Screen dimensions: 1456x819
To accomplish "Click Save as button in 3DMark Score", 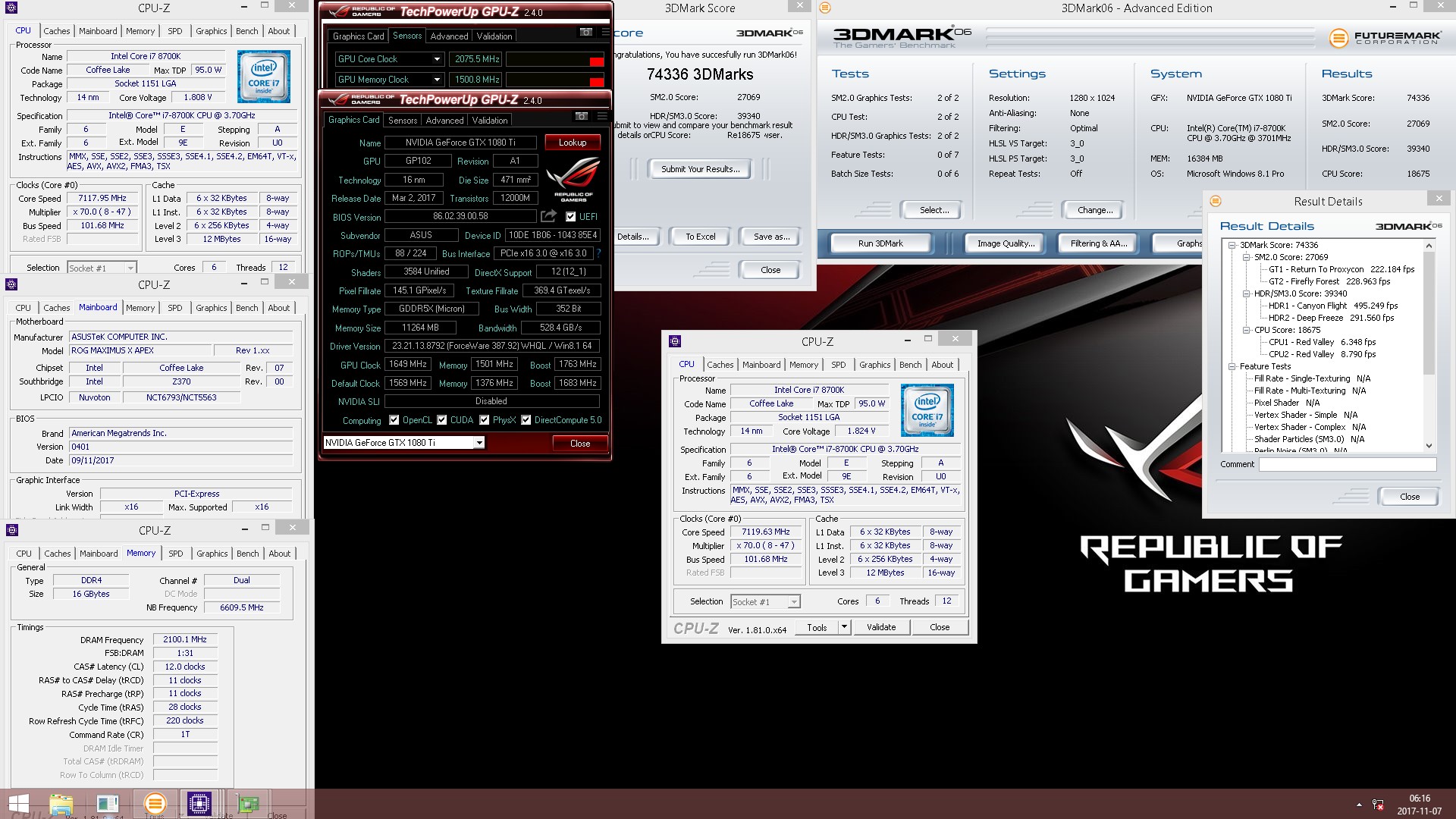I will click(x=771, y=237).
